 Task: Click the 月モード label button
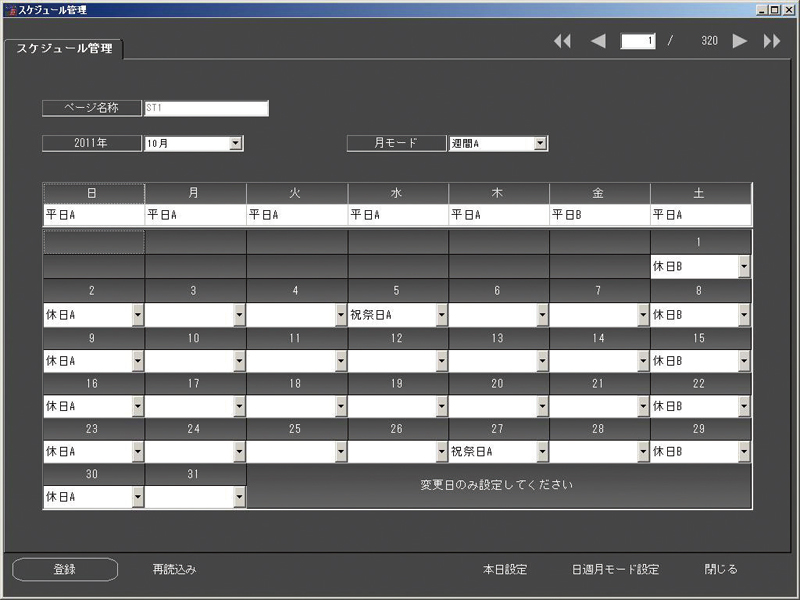click(x=396, y=143)
